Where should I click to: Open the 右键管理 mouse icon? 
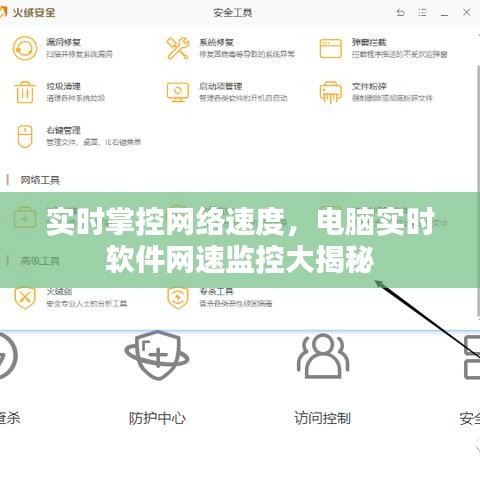(x=25, y=136)
